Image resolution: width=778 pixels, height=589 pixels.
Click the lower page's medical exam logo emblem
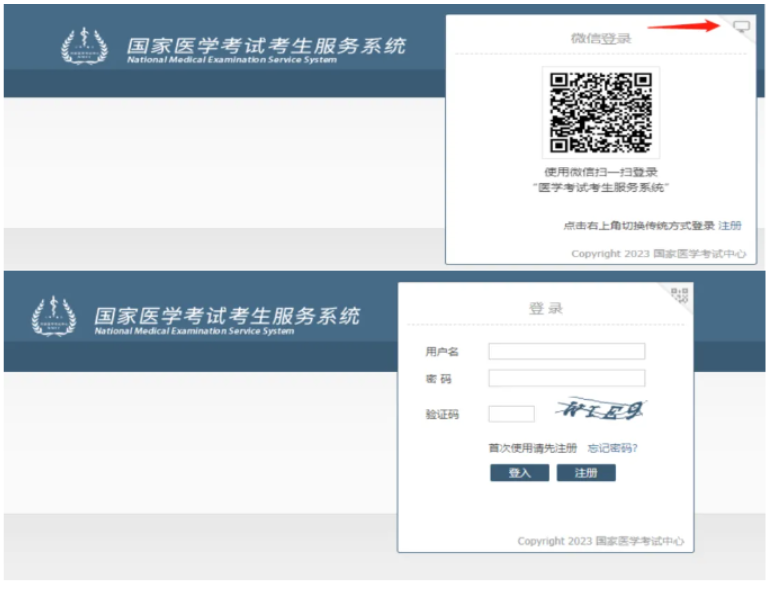[x=54, y=317]
